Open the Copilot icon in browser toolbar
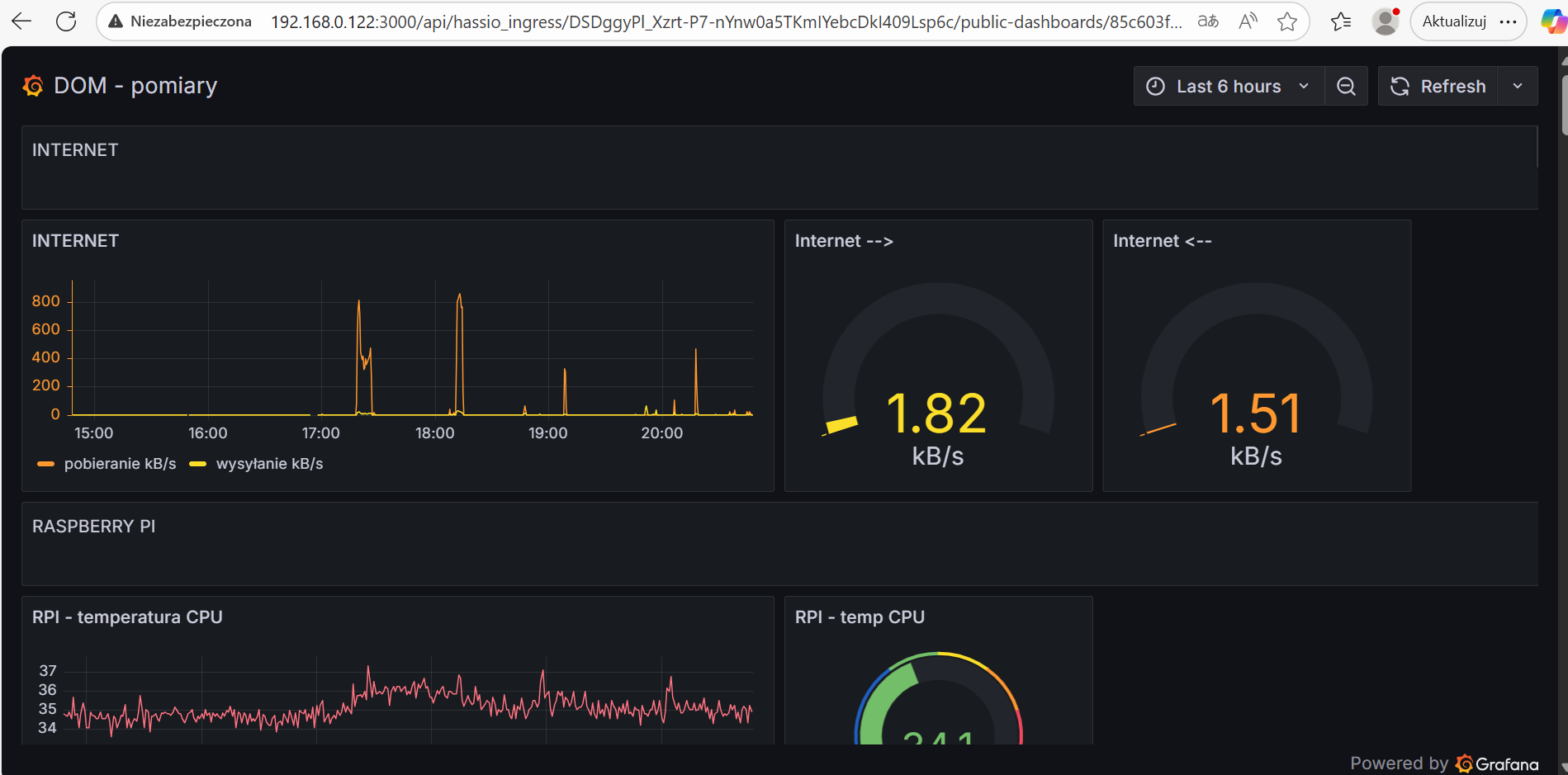This screenshot has height=775, width=1568. (x=1553, y=21)
